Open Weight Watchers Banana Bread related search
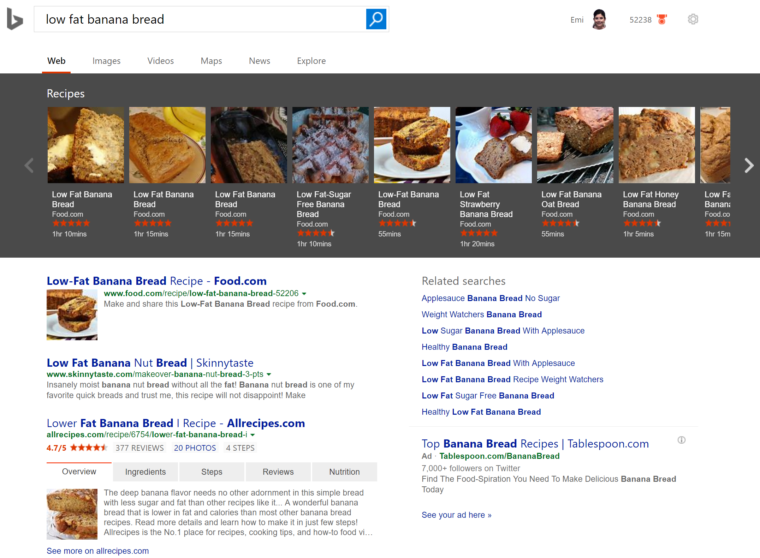The width and height of the screenshot is (760, 558). click(482, 314)
